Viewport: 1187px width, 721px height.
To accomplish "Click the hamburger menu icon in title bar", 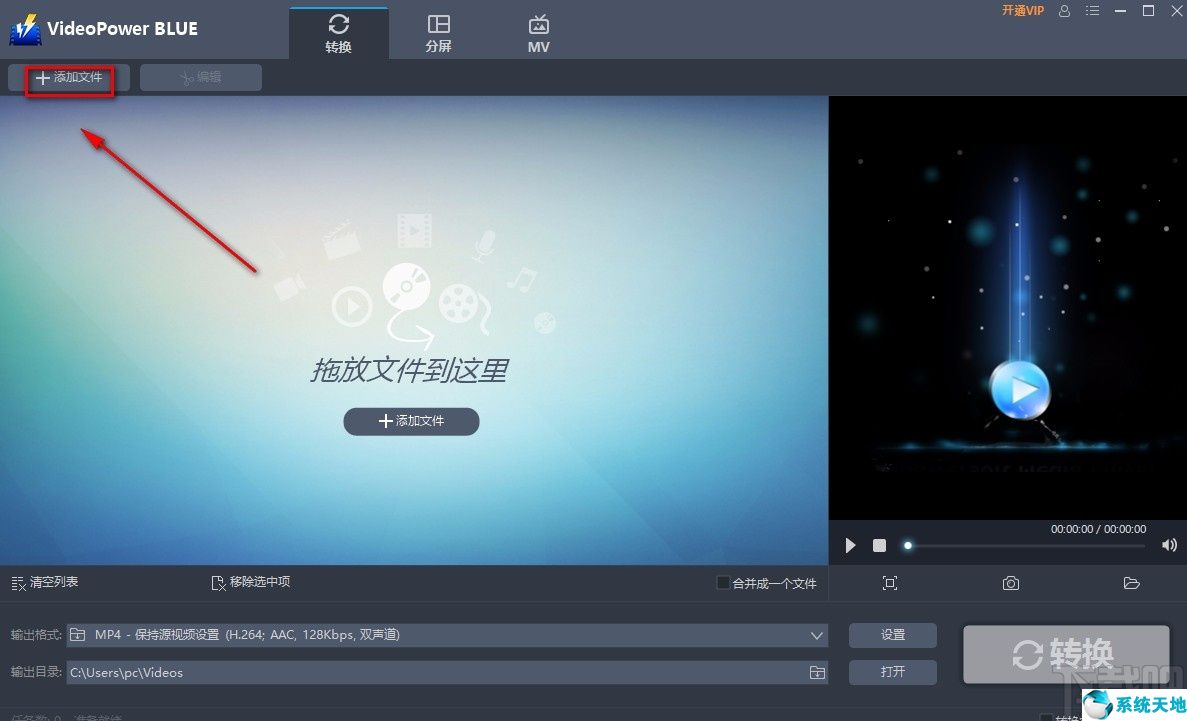I will (x=1092, y=11).
